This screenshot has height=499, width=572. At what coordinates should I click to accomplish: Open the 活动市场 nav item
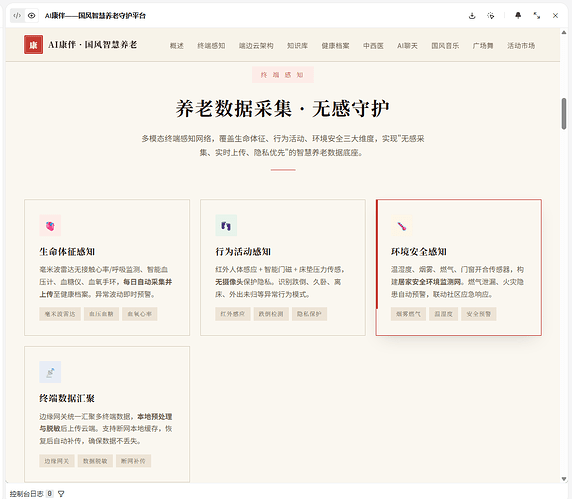pos(521,46)
